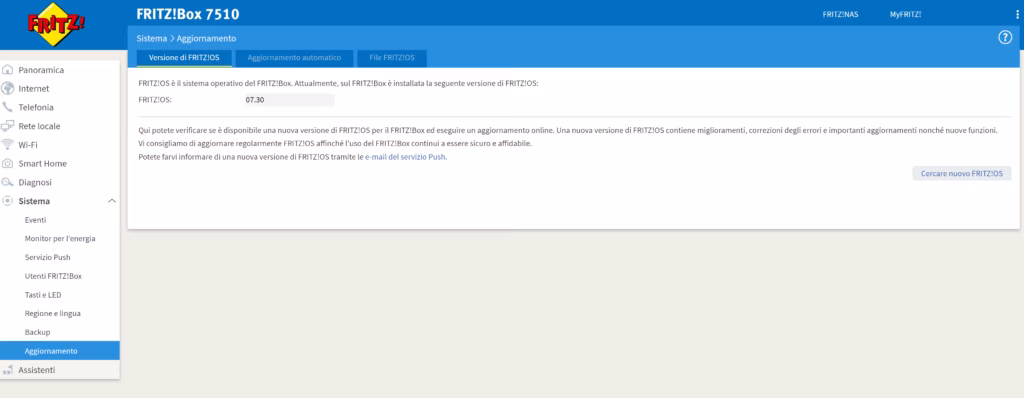
Task: Switch to File FRITZ!OS tab
Action: [x=392, y=58]
